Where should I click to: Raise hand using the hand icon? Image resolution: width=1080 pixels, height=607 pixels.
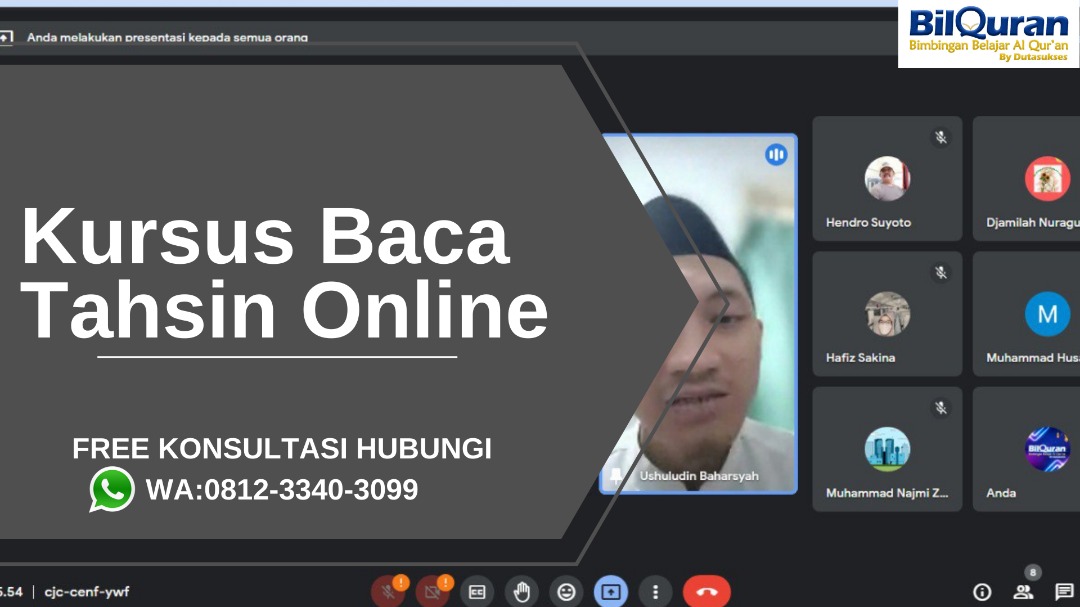(x=522, y=591)
